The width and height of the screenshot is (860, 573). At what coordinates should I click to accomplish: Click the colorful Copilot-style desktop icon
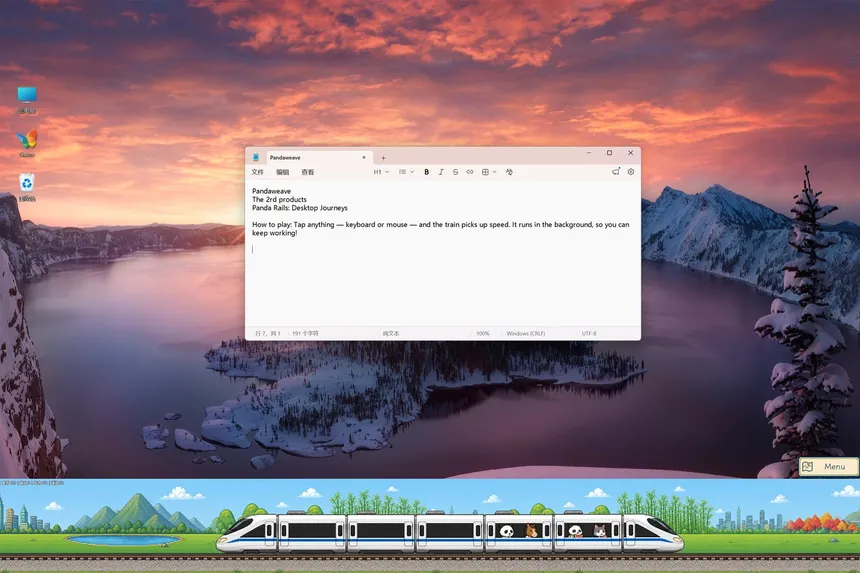coord(27,144)
